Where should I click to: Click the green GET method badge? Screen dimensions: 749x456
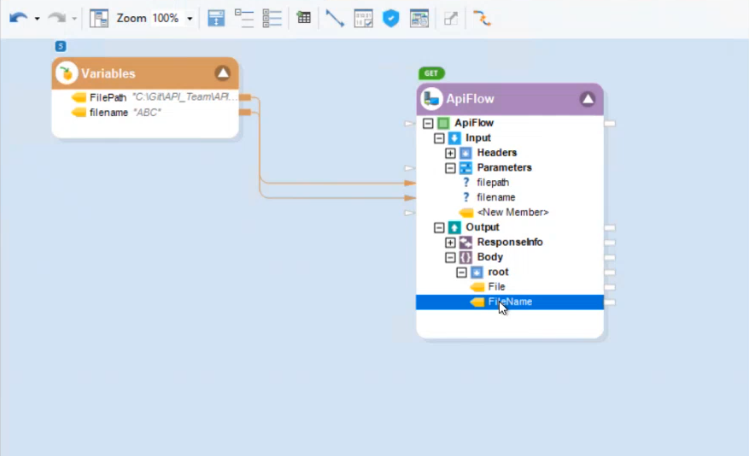click(x=432, y=73)
